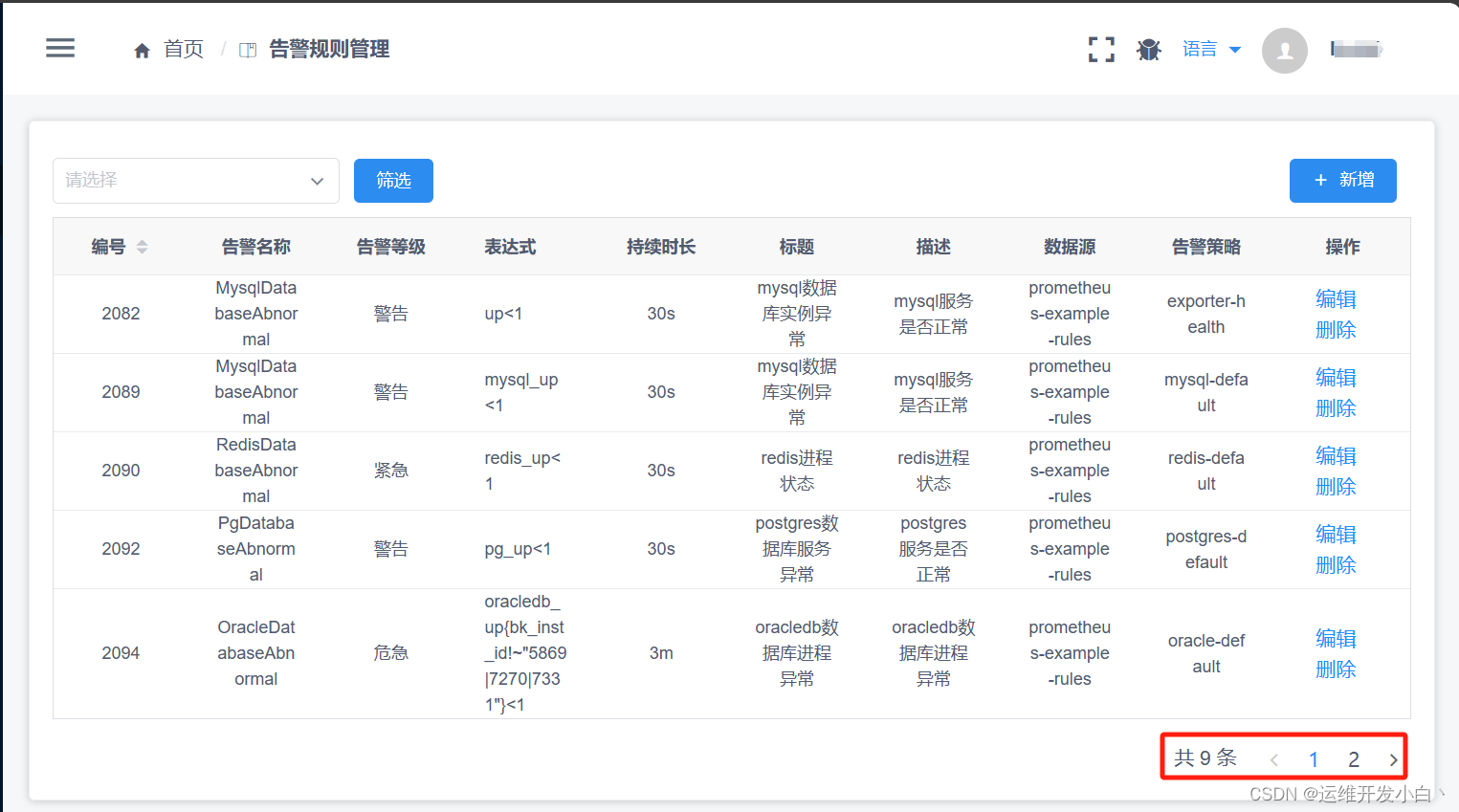The height and width of the screenshot is (812, 1459).
Task: Click the 紧急 level cell
Action: point(391,471)
